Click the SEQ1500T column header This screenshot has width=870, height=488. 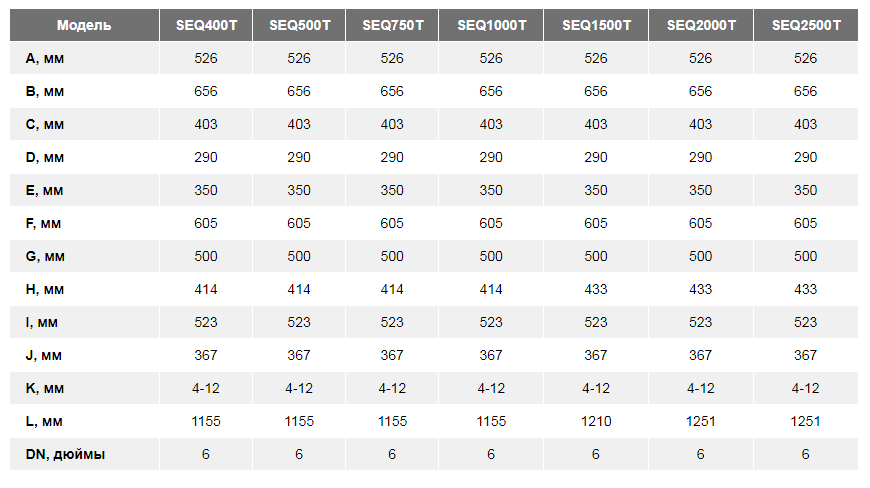coord(596,25)
